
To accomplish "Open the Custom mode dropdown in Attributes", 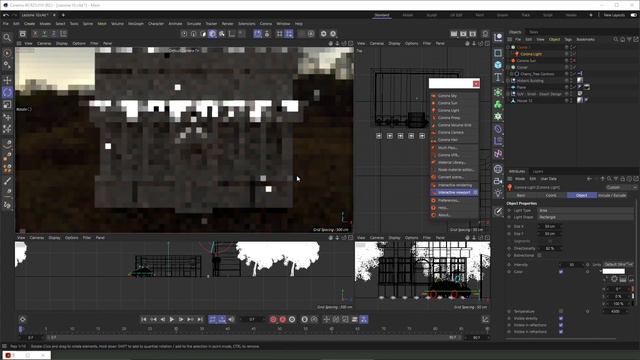I will click(621, 187).
